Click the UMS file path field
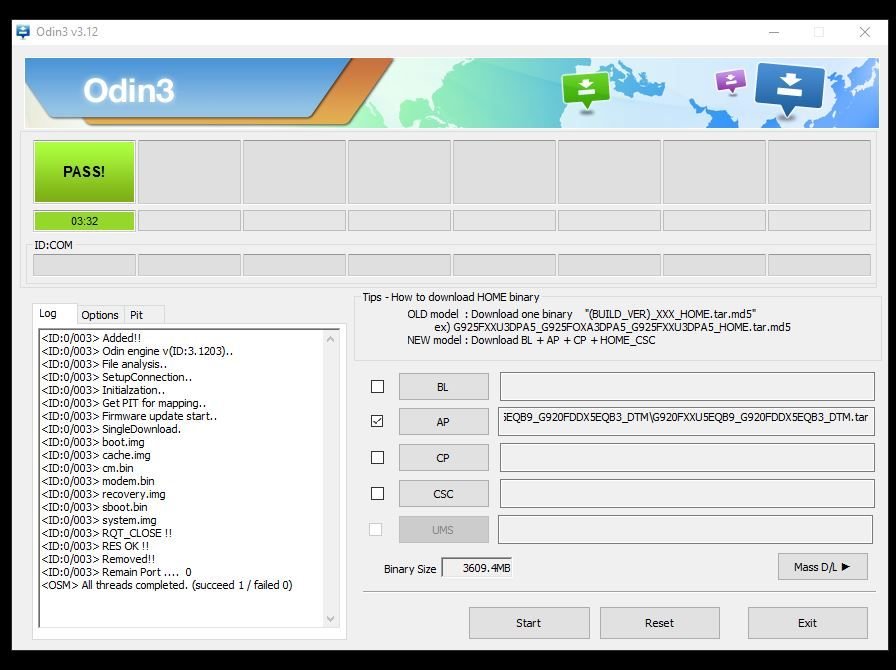896x670 pixels. 685,529
